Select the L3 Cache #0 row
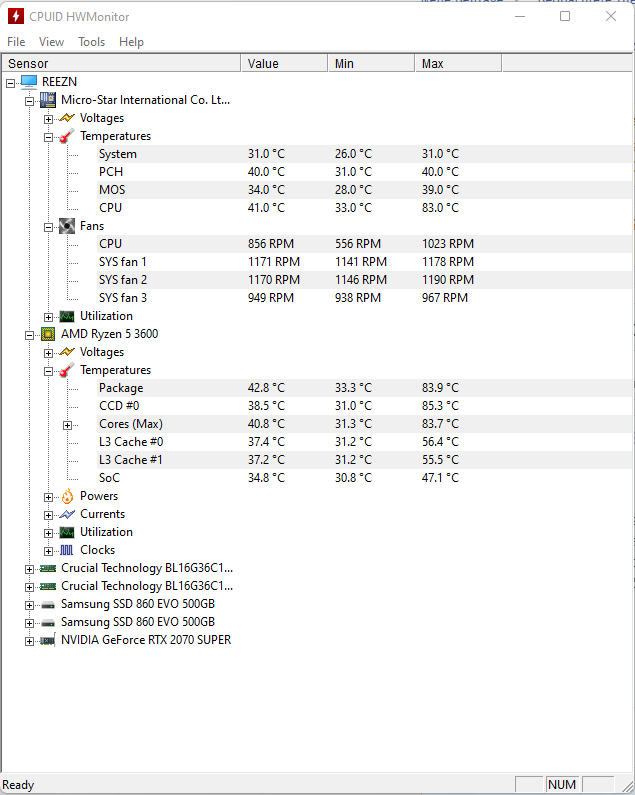635x795 pixels. point(365,442)
